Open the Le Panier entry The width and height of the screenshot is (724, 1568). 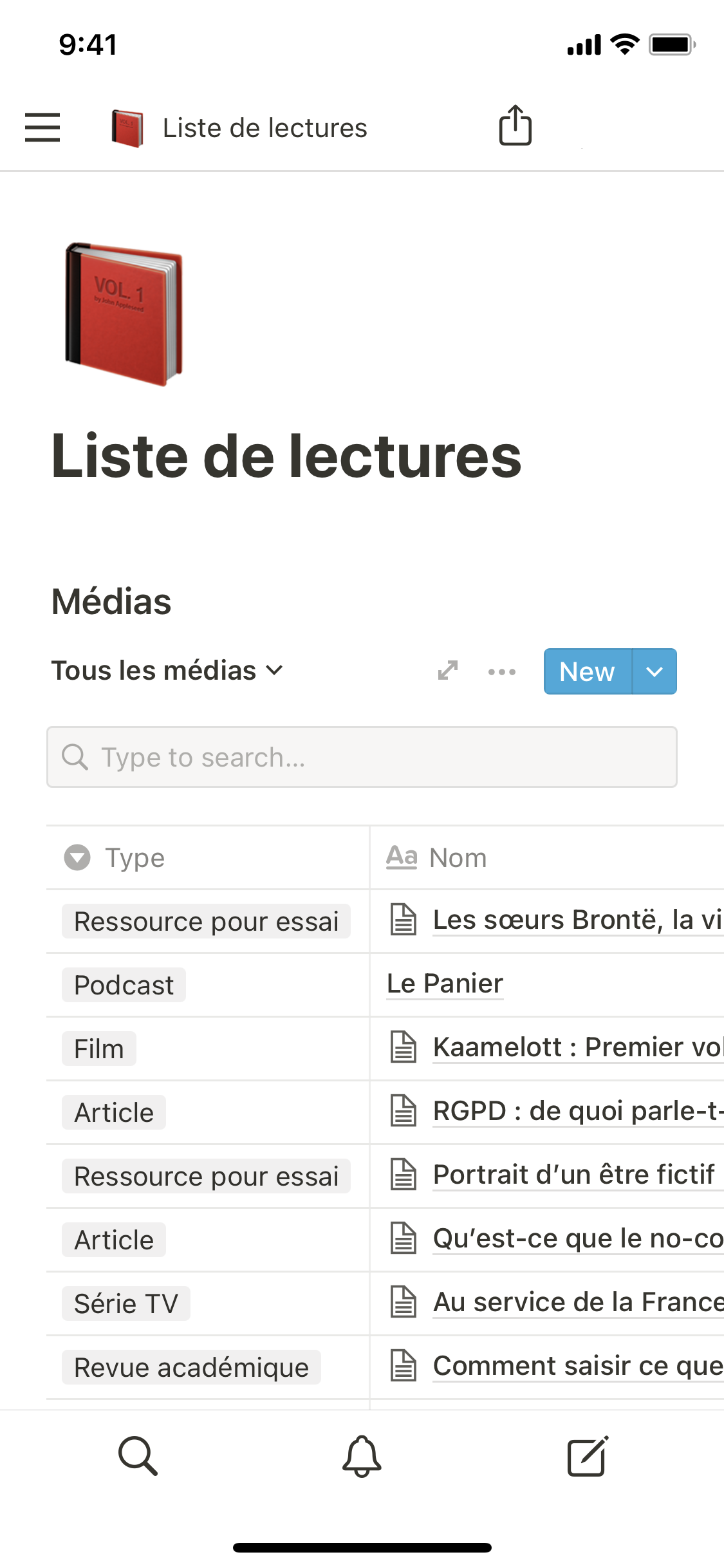445,984
